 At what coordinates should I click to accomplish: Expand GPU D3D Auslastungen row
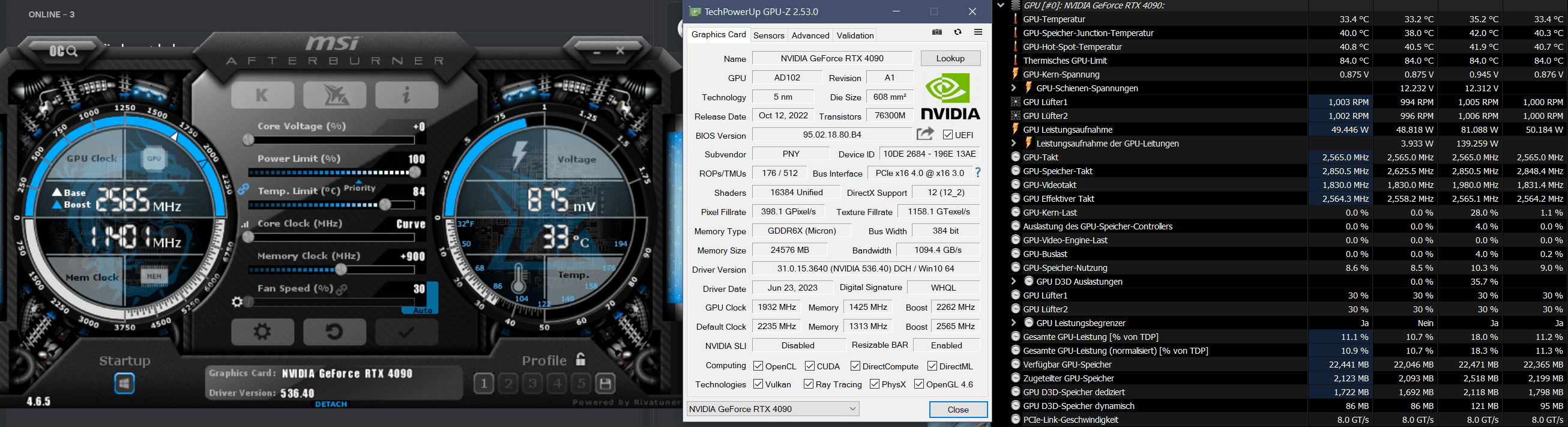1013,282
